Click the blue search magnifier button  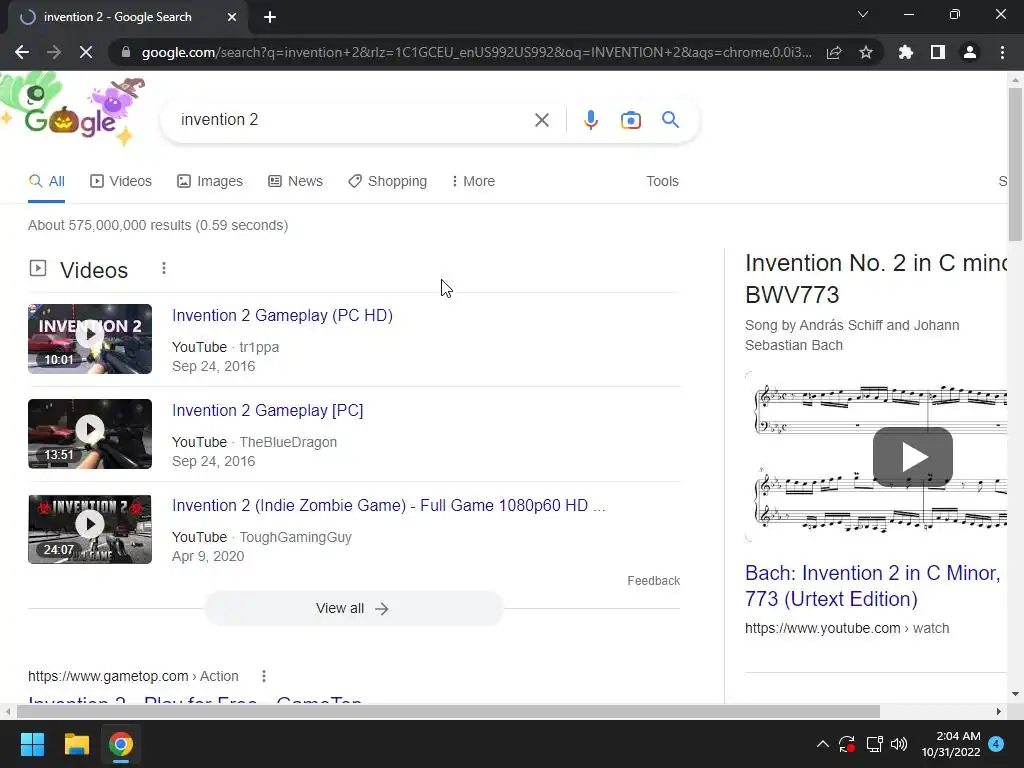point(670,120)
